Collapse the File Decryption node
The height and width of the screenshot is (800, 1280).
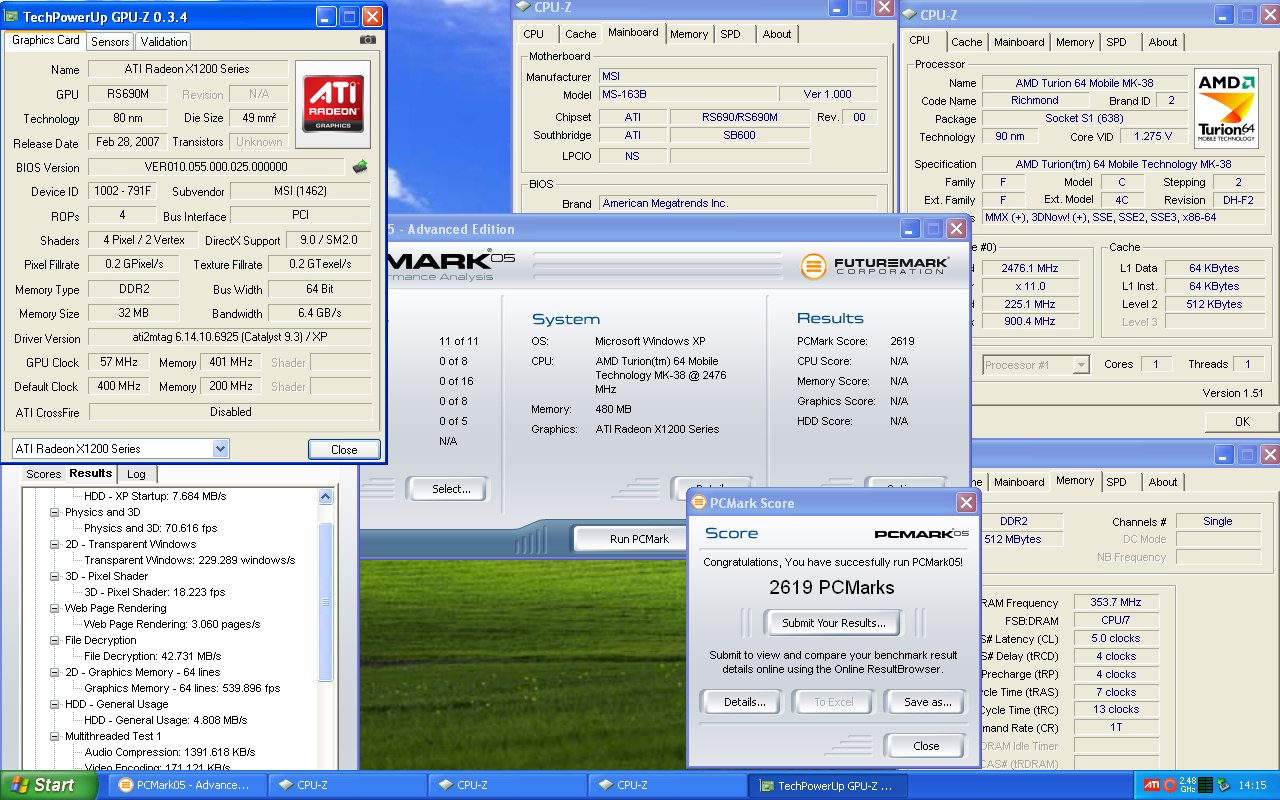coord(55,640)
